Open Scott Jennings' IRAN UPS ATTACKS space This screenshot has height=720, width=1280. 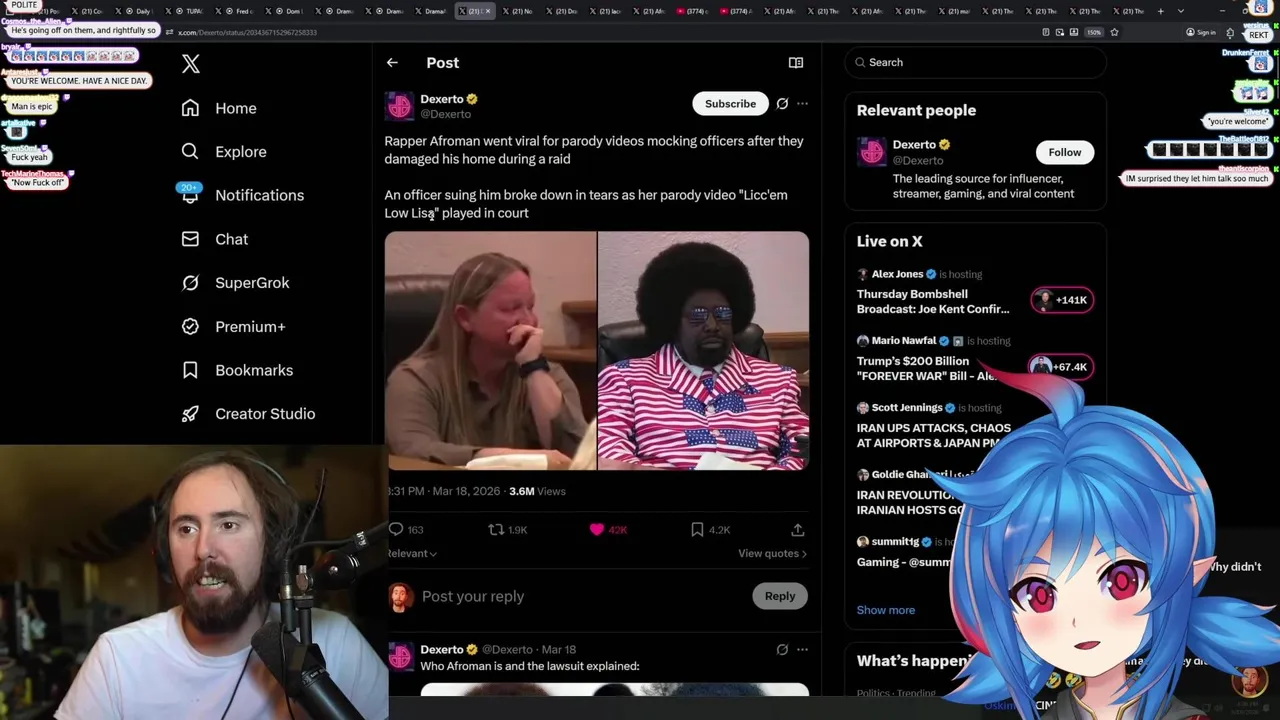pos(934,435)
